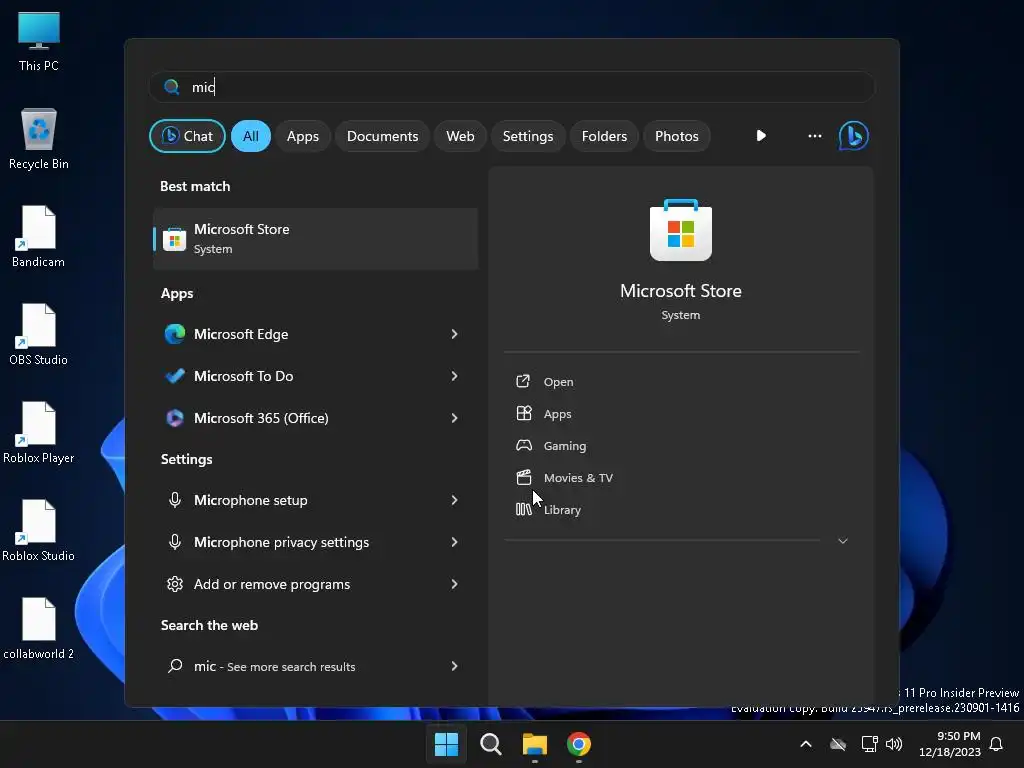Image resolution: width=1024 pixels, height=768 pixels.
Task: Click the Microphone setup result text
Action: point(251,500)
